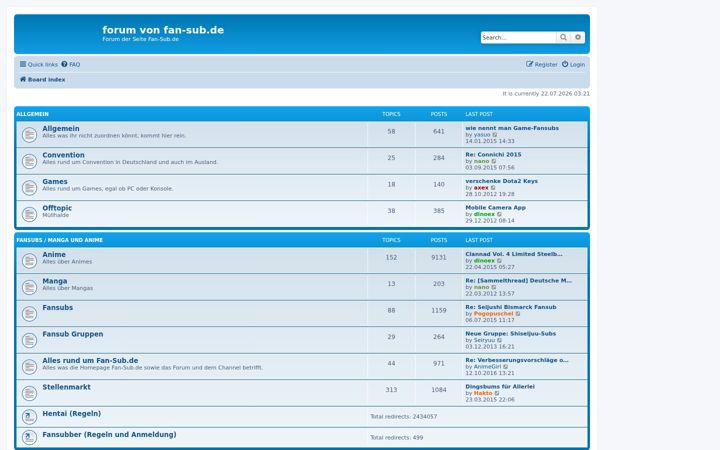Open the Manga forum
This screenshot has height=450, width=720.
point(55,281)
